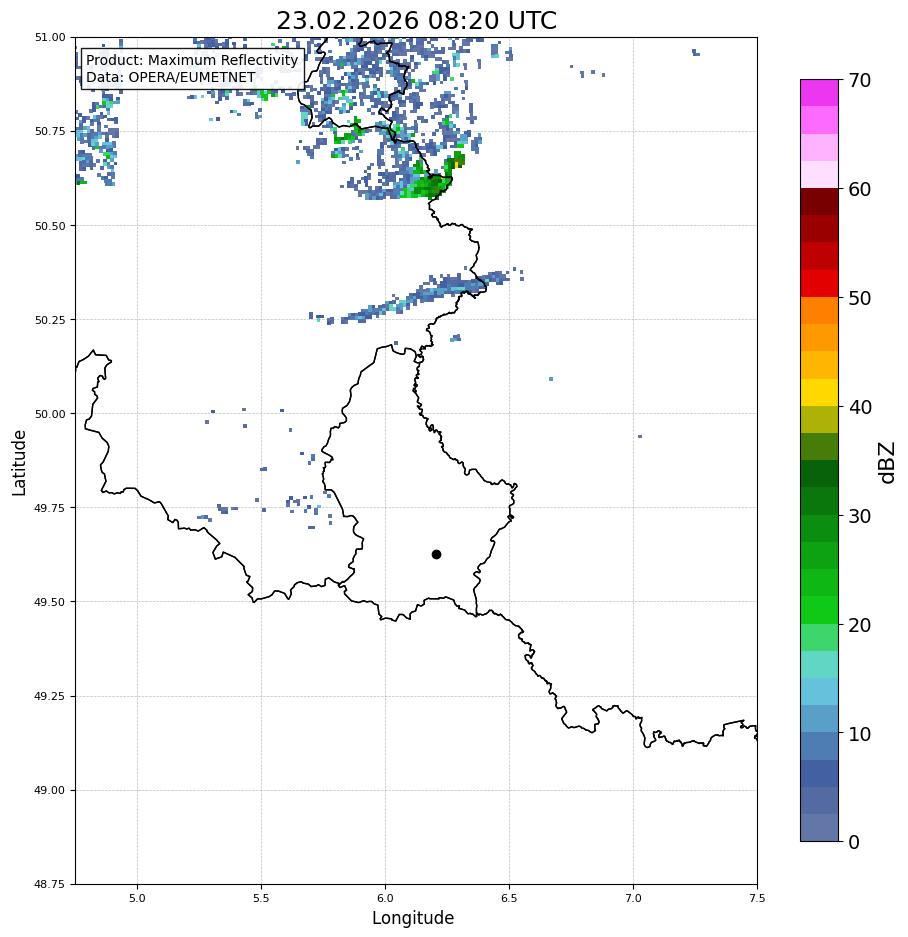Click the 'Latitude' axis label
Viewport: 908px width, 937px height.
[19, 463]
